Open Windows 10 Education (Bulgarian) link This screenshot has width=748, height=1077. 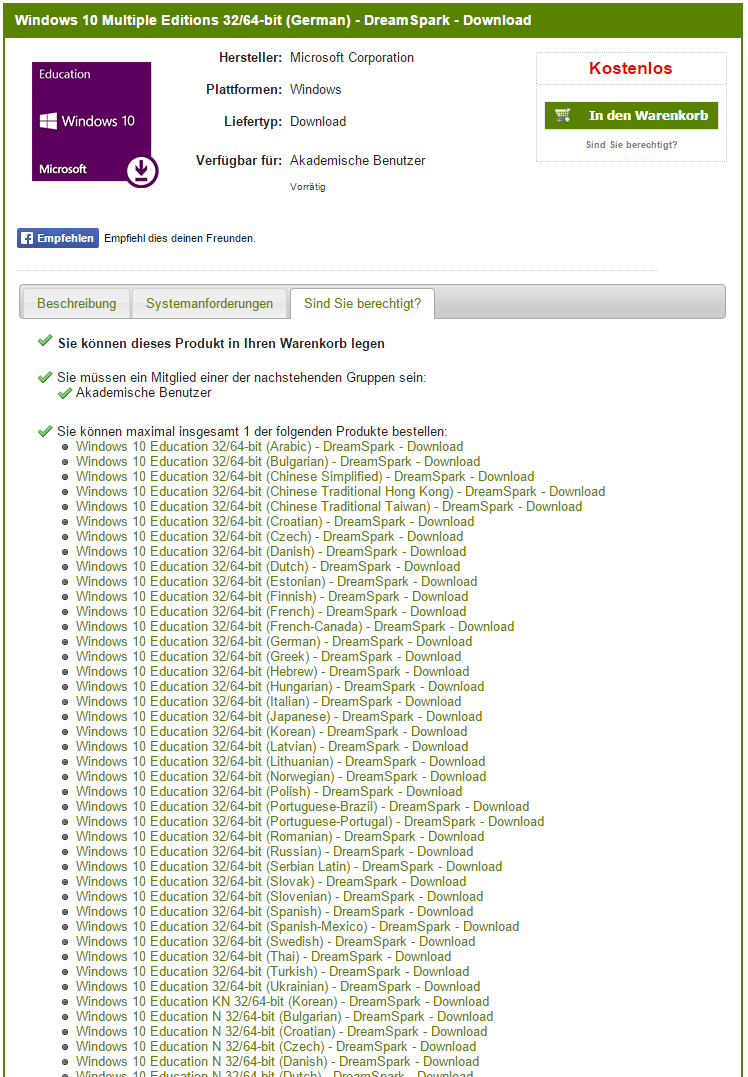point(277,462)
